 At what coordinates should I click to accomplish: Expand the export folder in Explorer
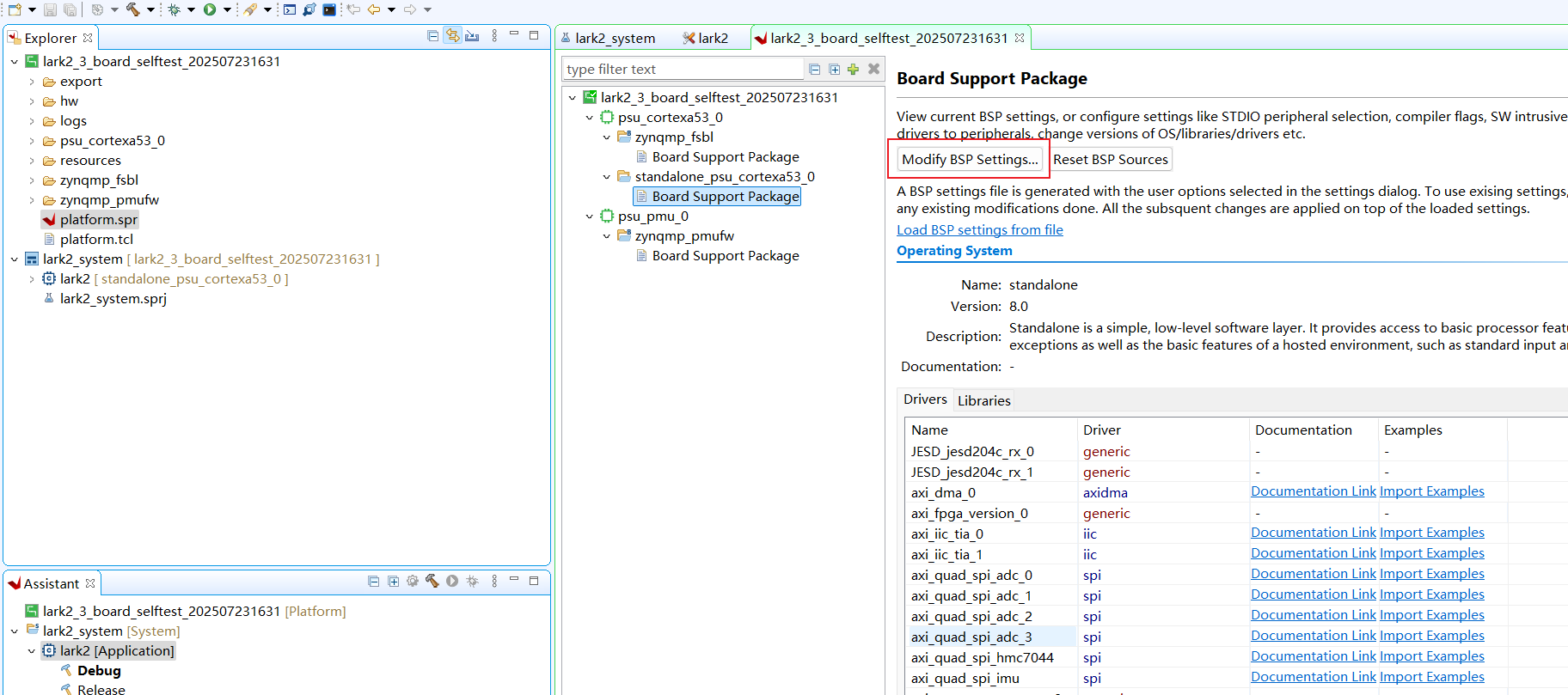pyautogui.click(x=32, y=82)
